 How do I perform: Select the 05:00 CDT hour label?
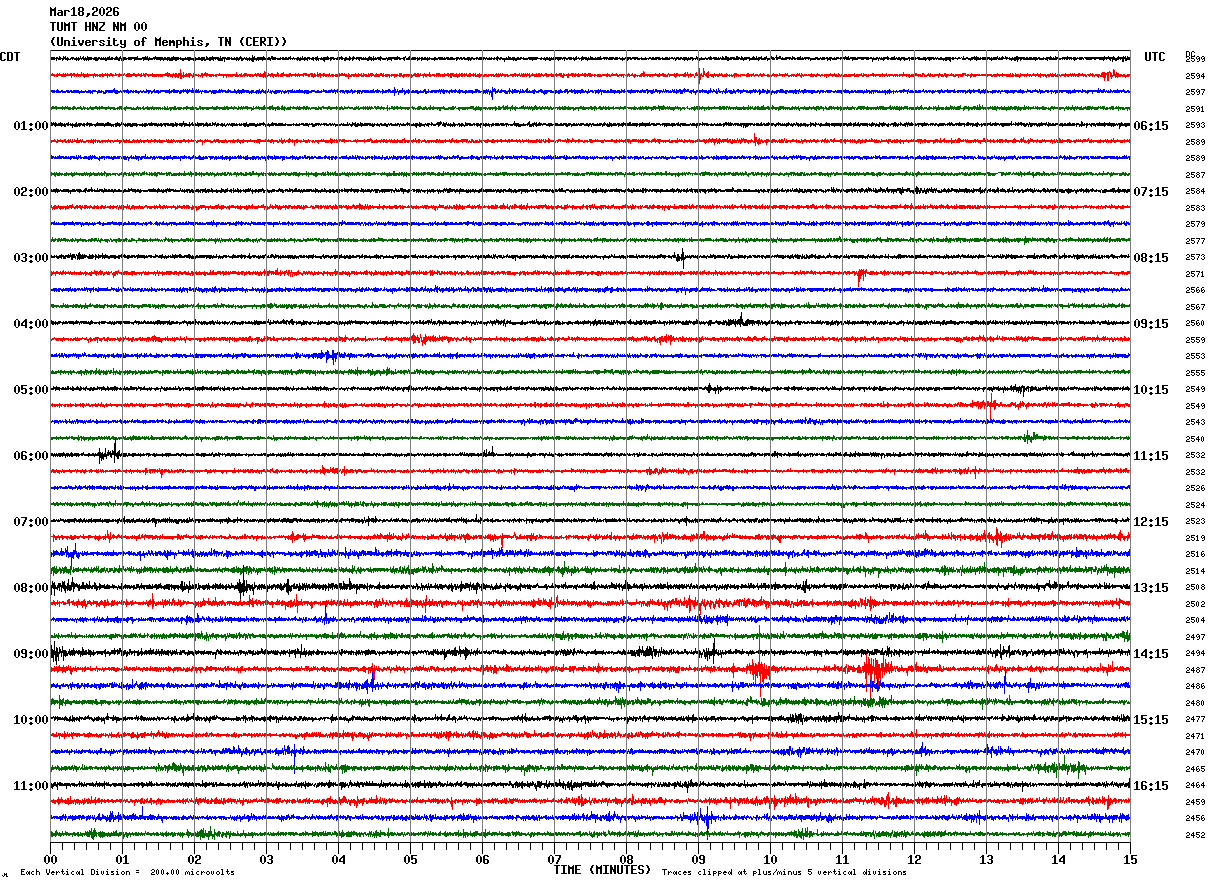pos(31,390)
